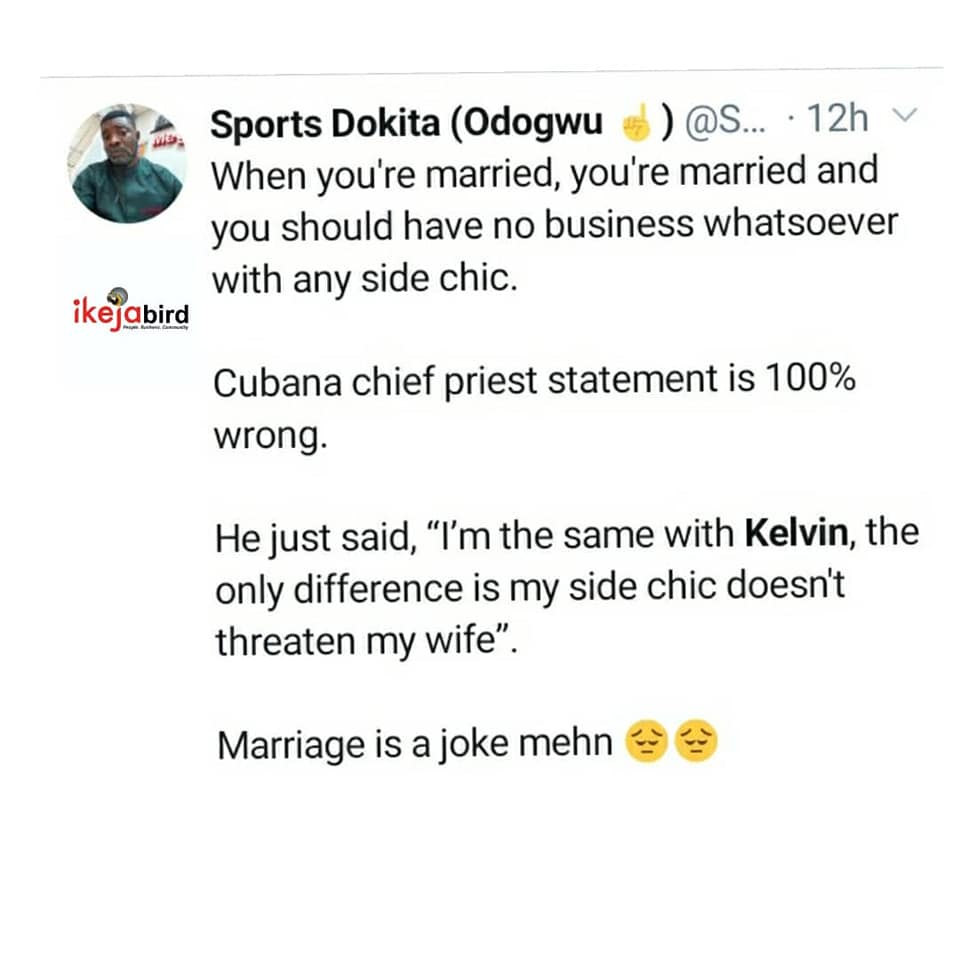Click the ikejabird watermark logo
960x960 pixels.
pyautogui.click(x=130, y=310)
